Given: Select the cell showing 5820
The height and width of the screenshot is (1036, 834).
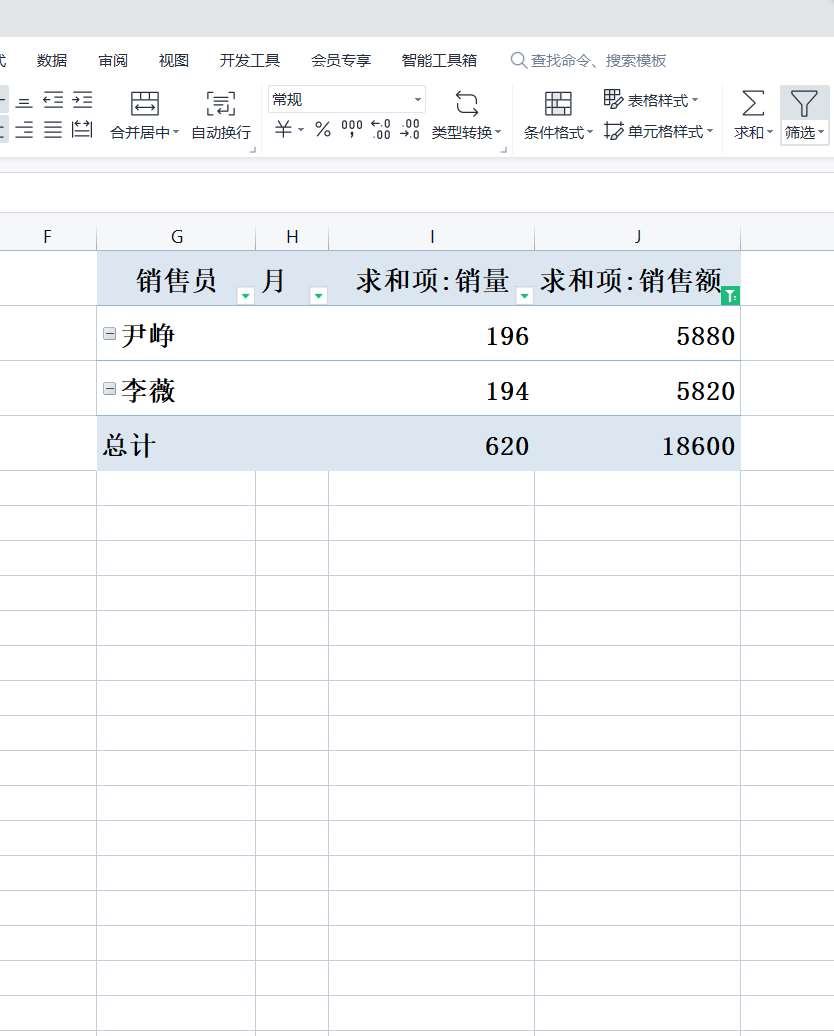Looking at the screenshot, I should tap(638, 388).
